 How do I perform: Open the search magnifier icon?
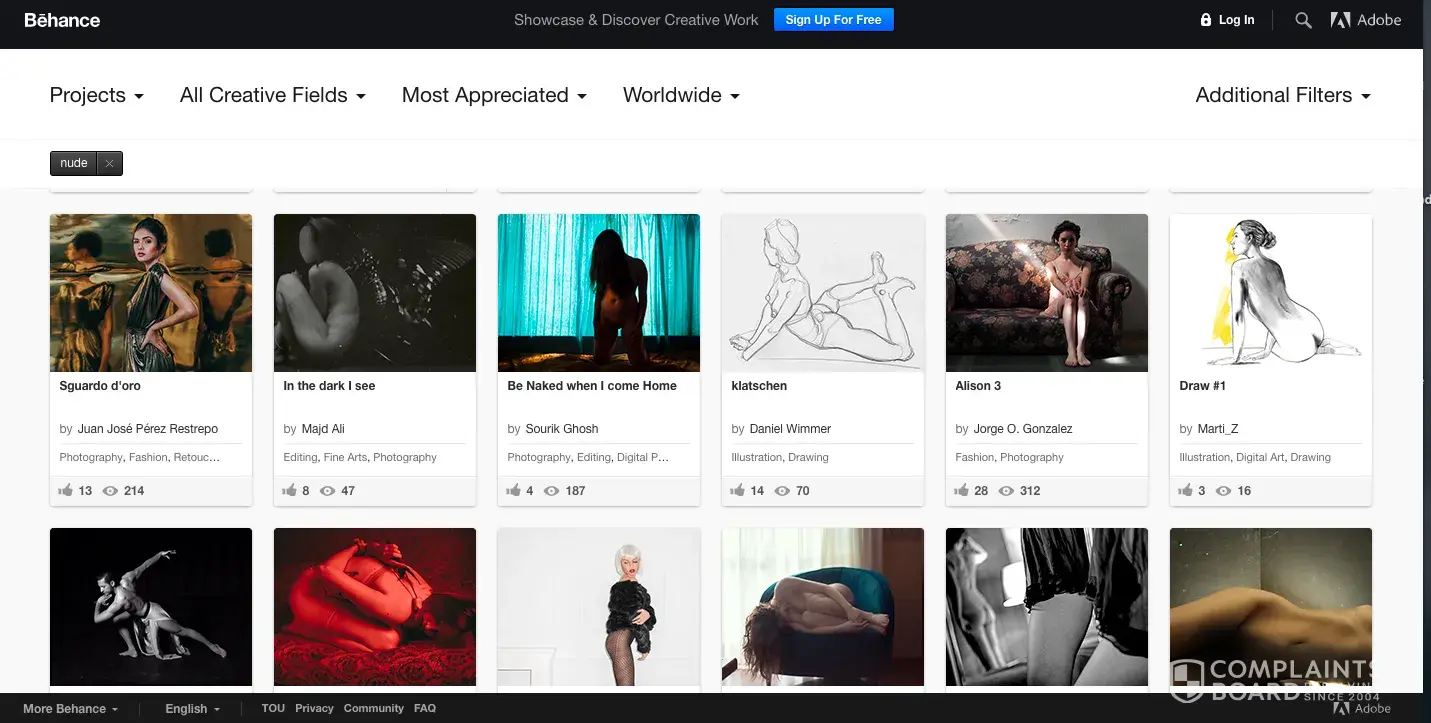(1303, 20)
